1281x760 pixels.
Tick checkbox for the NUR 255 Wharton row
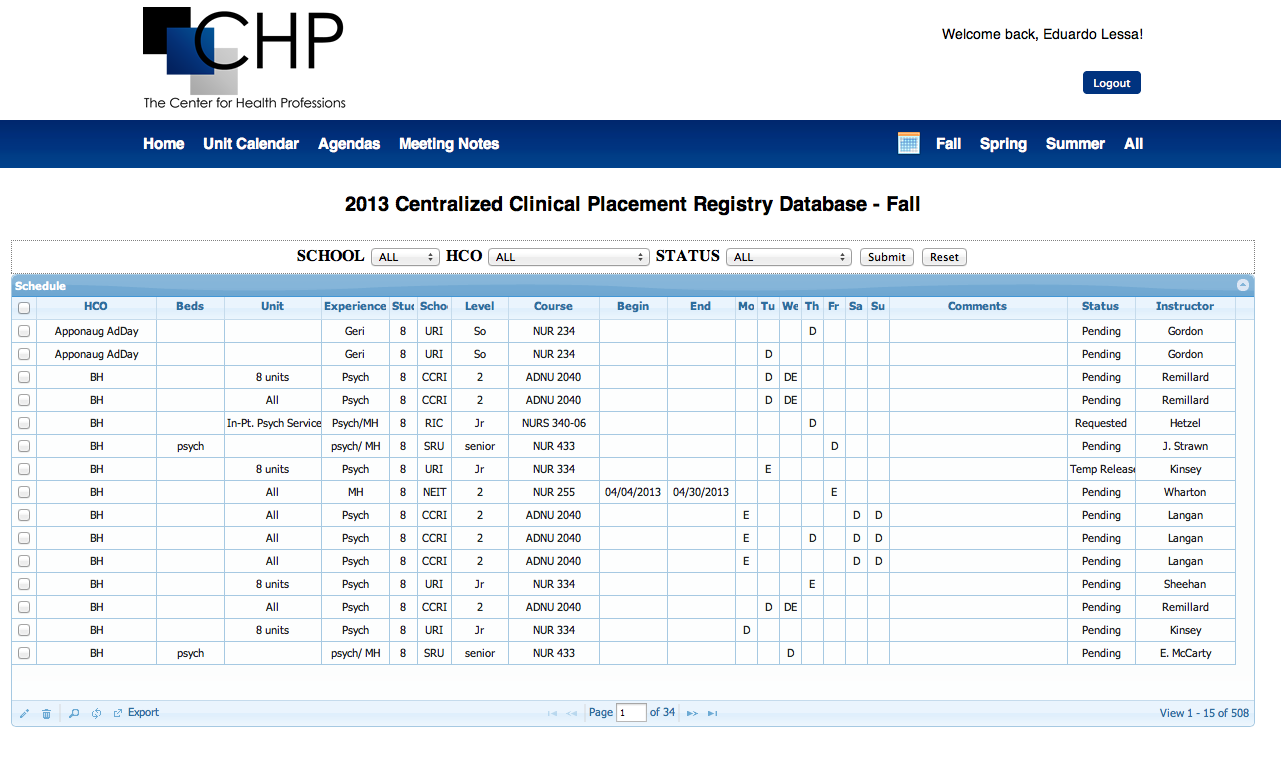coord(24,492)
